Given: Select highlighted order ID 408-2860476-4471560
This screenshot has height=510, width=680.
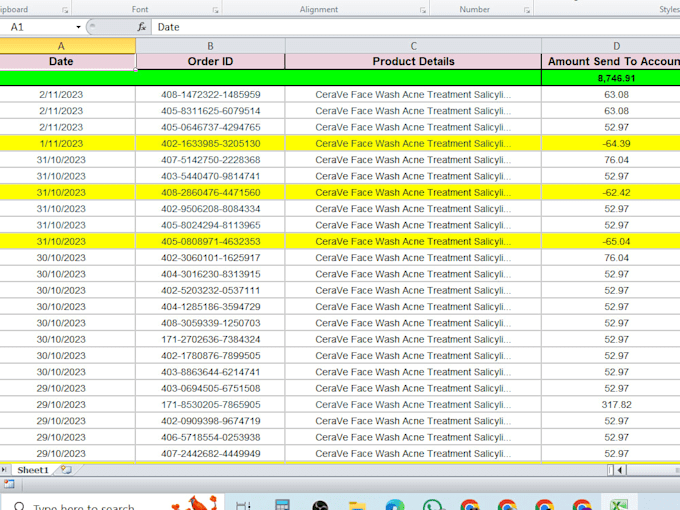Looking at the screenshot, I should pos(210,193).
